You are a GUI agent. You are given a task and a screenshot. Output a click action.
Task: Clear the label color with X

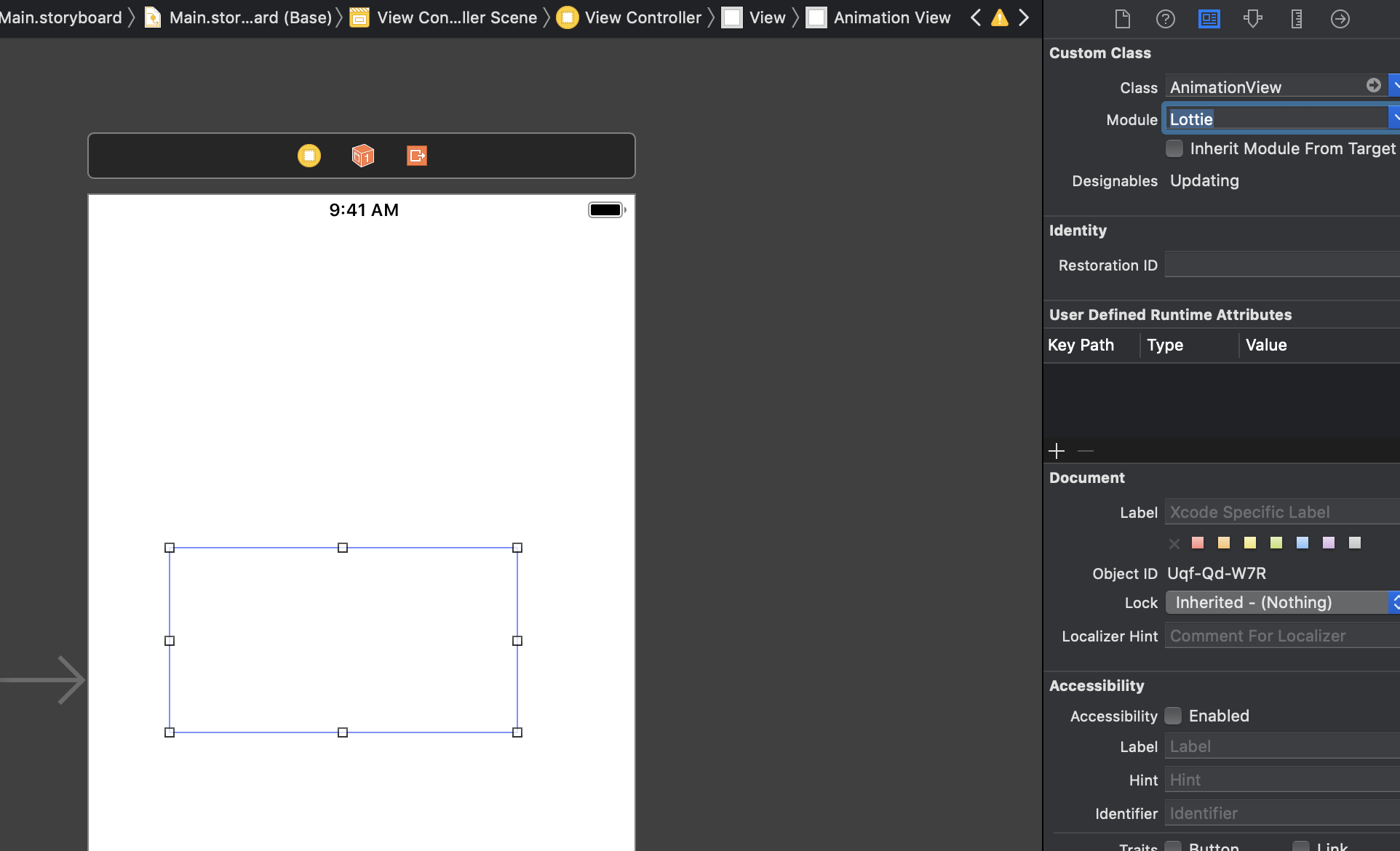tap(1174, 543)
